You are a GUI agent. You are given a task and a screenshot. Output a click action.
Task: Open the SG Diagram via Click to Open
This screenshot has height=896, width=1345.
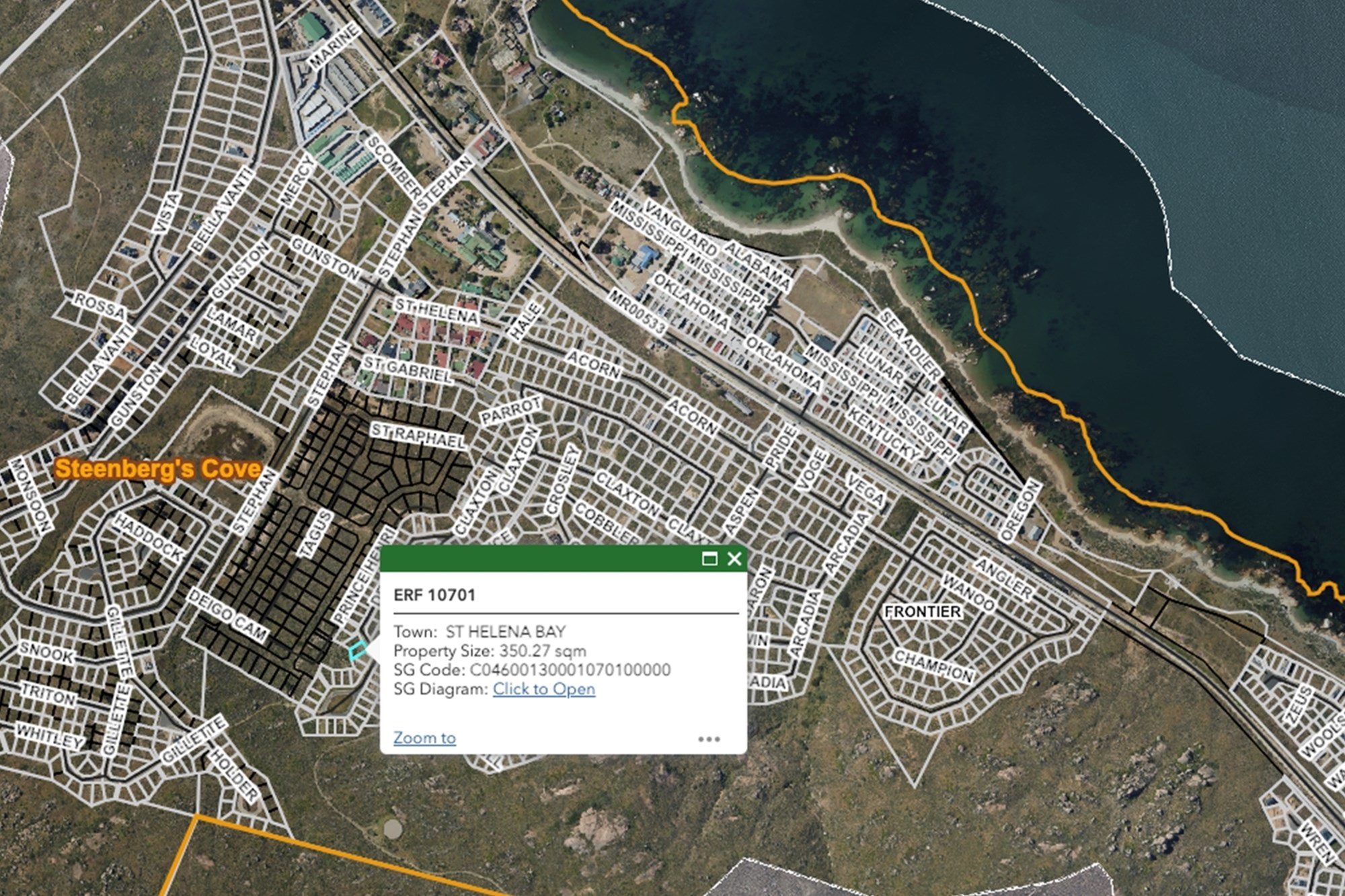[543, 689]
